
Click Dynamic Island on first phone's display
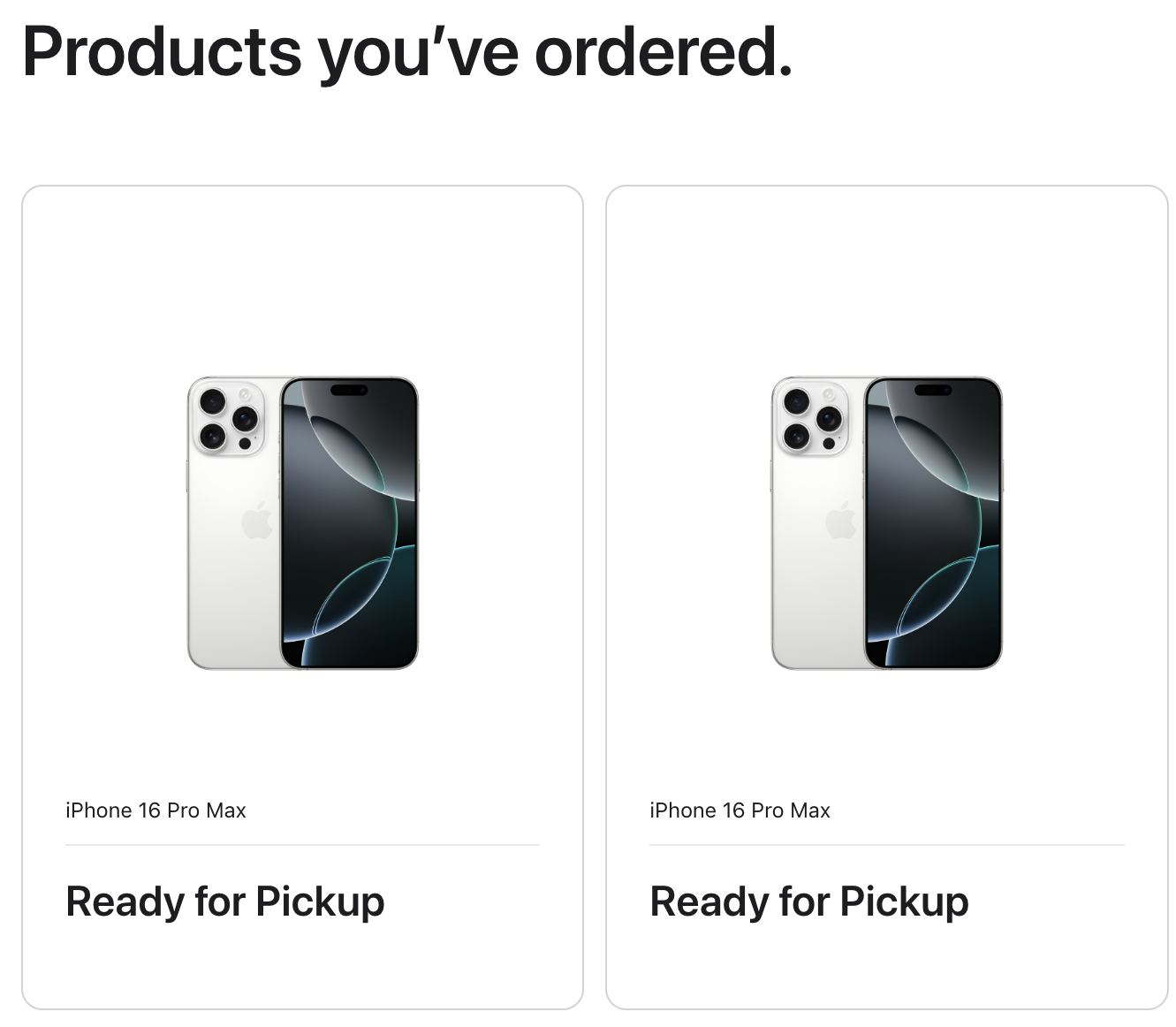coord(349,390)
